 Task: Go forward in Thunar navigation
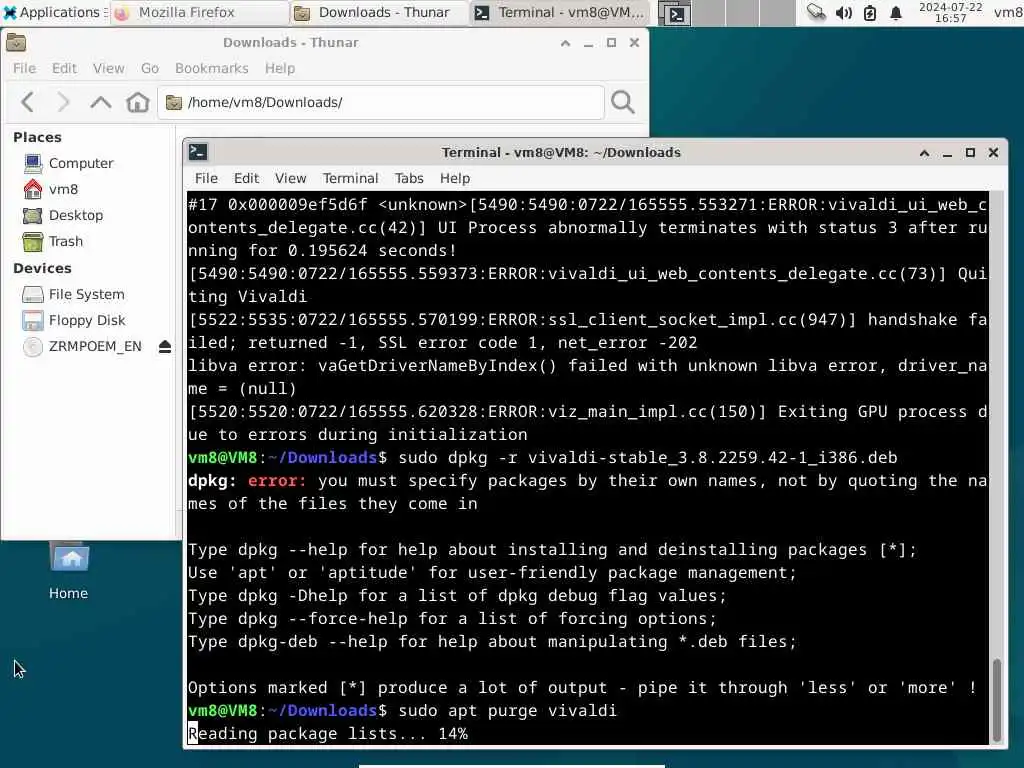click(x=63, y=103)
